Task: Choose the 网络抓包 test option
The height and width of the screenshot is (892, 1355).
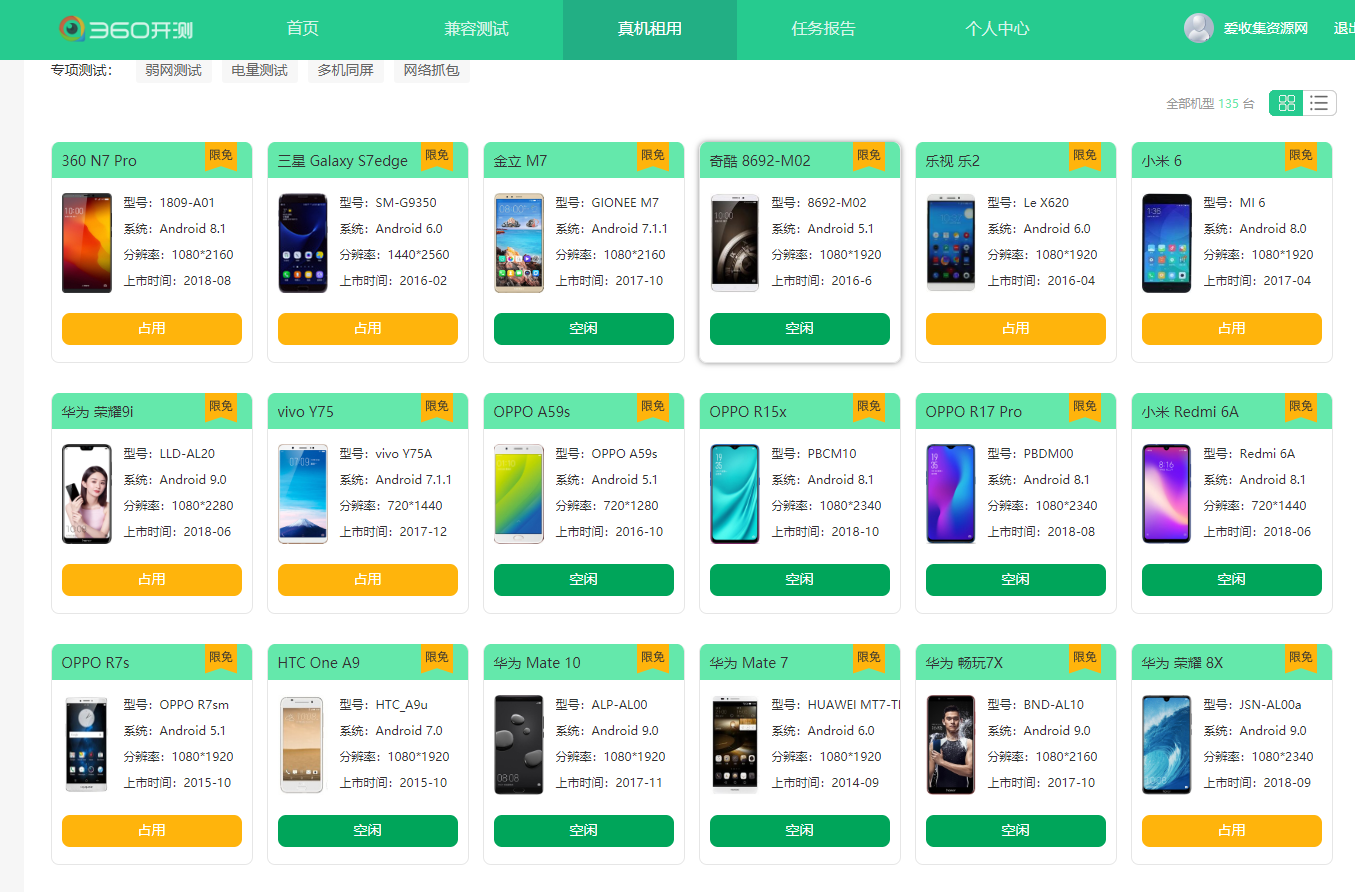Action: click(x=432, y=71)
